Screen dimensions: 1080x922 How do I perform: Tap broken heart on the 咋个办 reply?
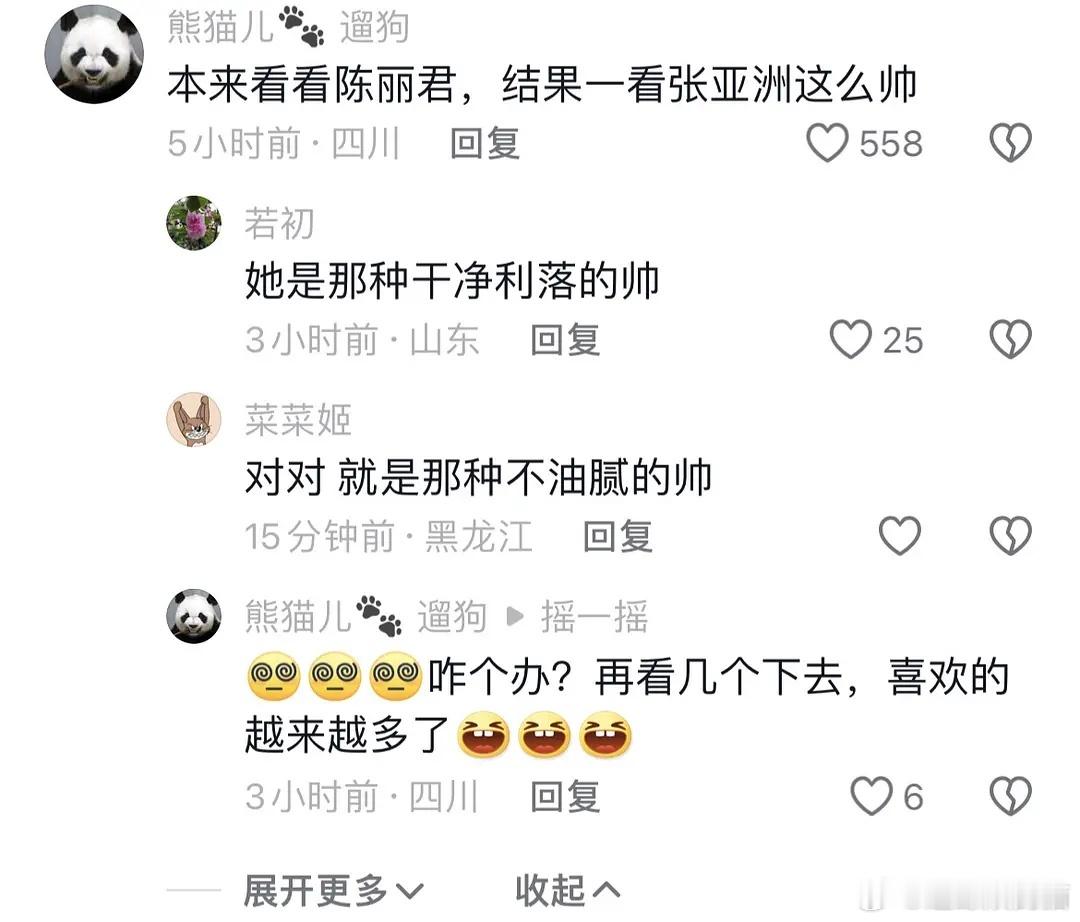1010,797
